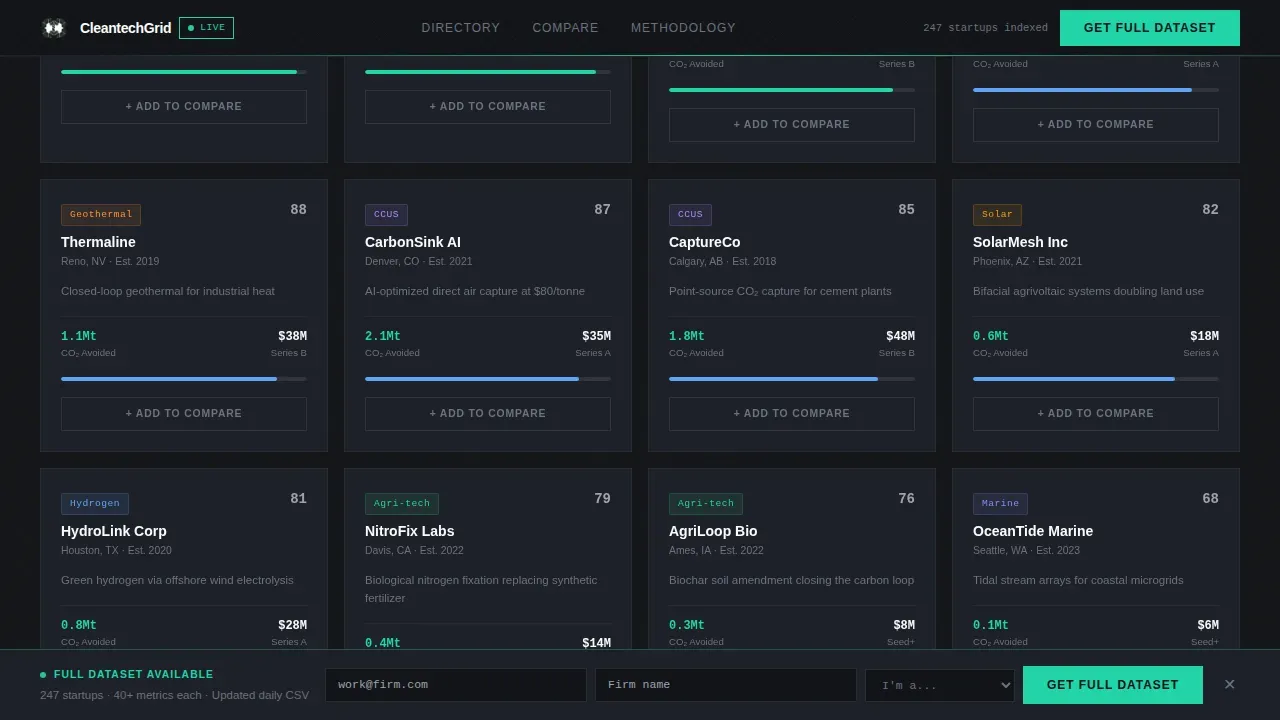This screenshot has height=720, width=1280.
Task: Click the "Calgary, AB · Est. 2018" text
Action: tap(722, 262)
